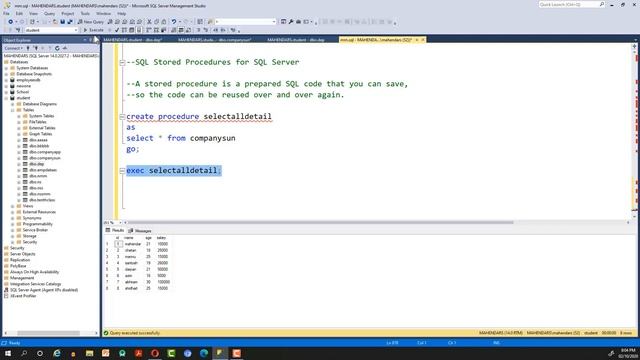
Task: Open Internet Explorer from the taskbar
Action: click(x=57, y=353)
